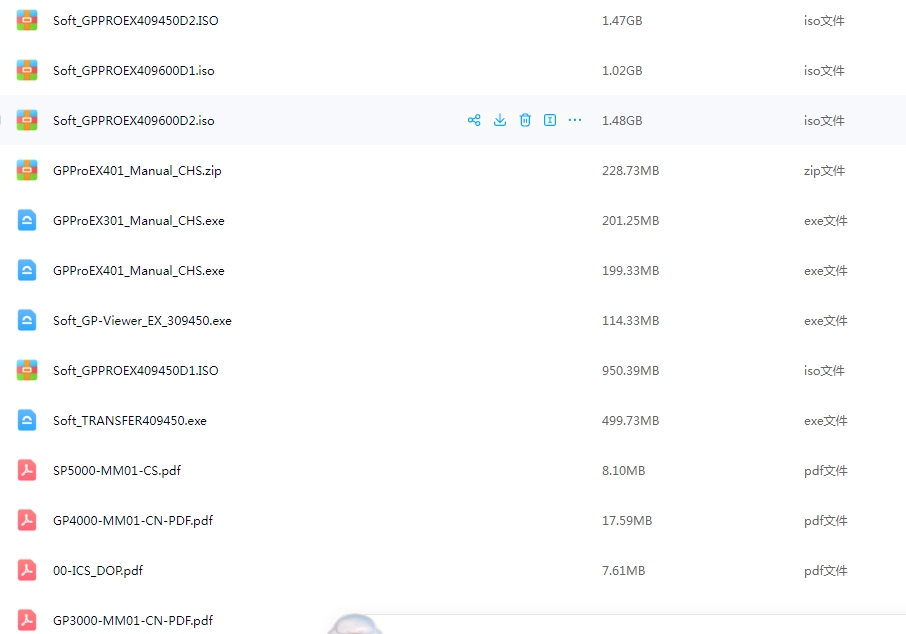Click exe icon beside GPProEX301_Manual_CHS.exe
Image resolution: width=906 pixels, height=634 pixels.
[27, 220]
